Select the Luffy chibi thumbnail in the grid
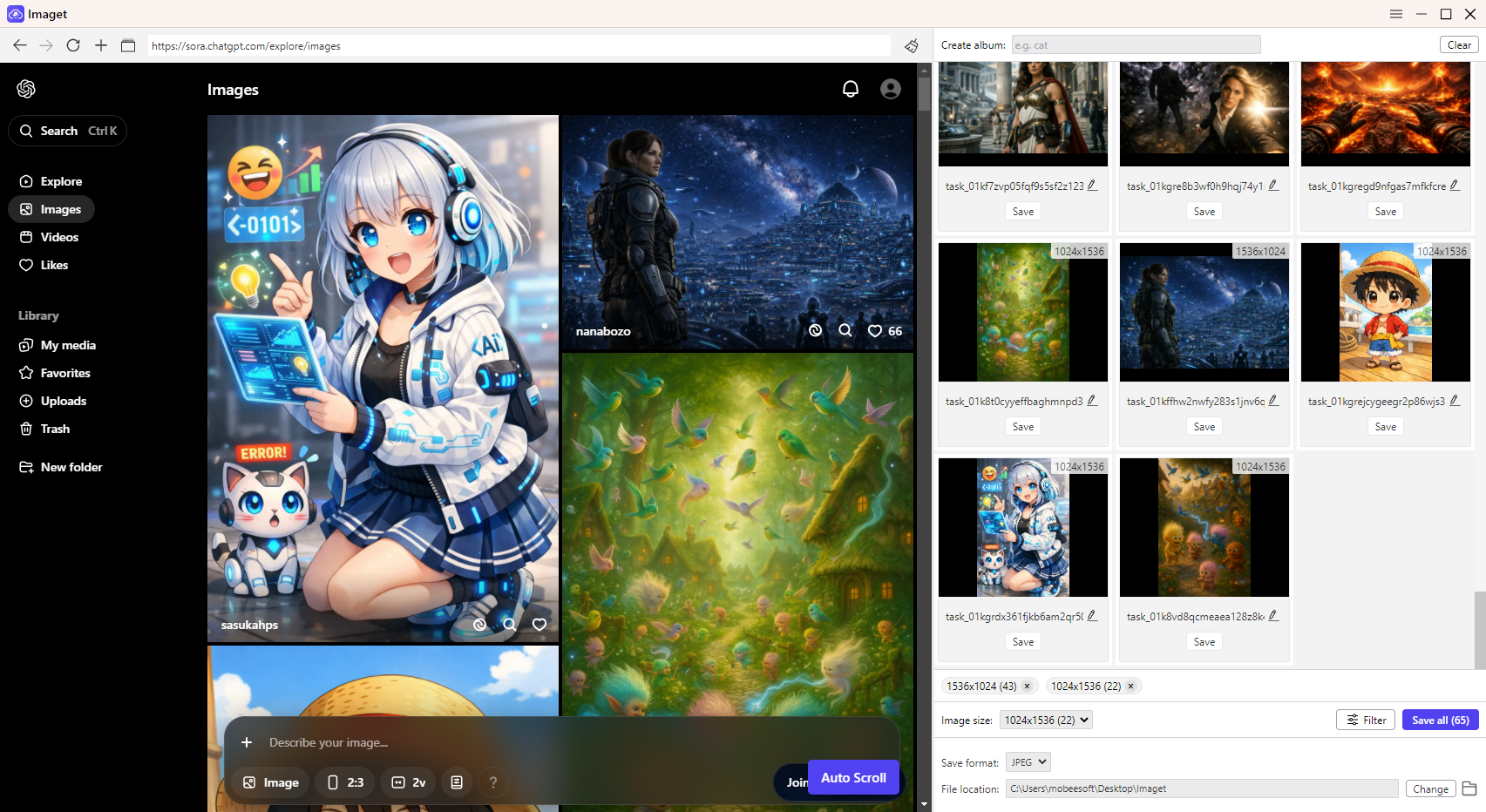 click(1385, 312)
